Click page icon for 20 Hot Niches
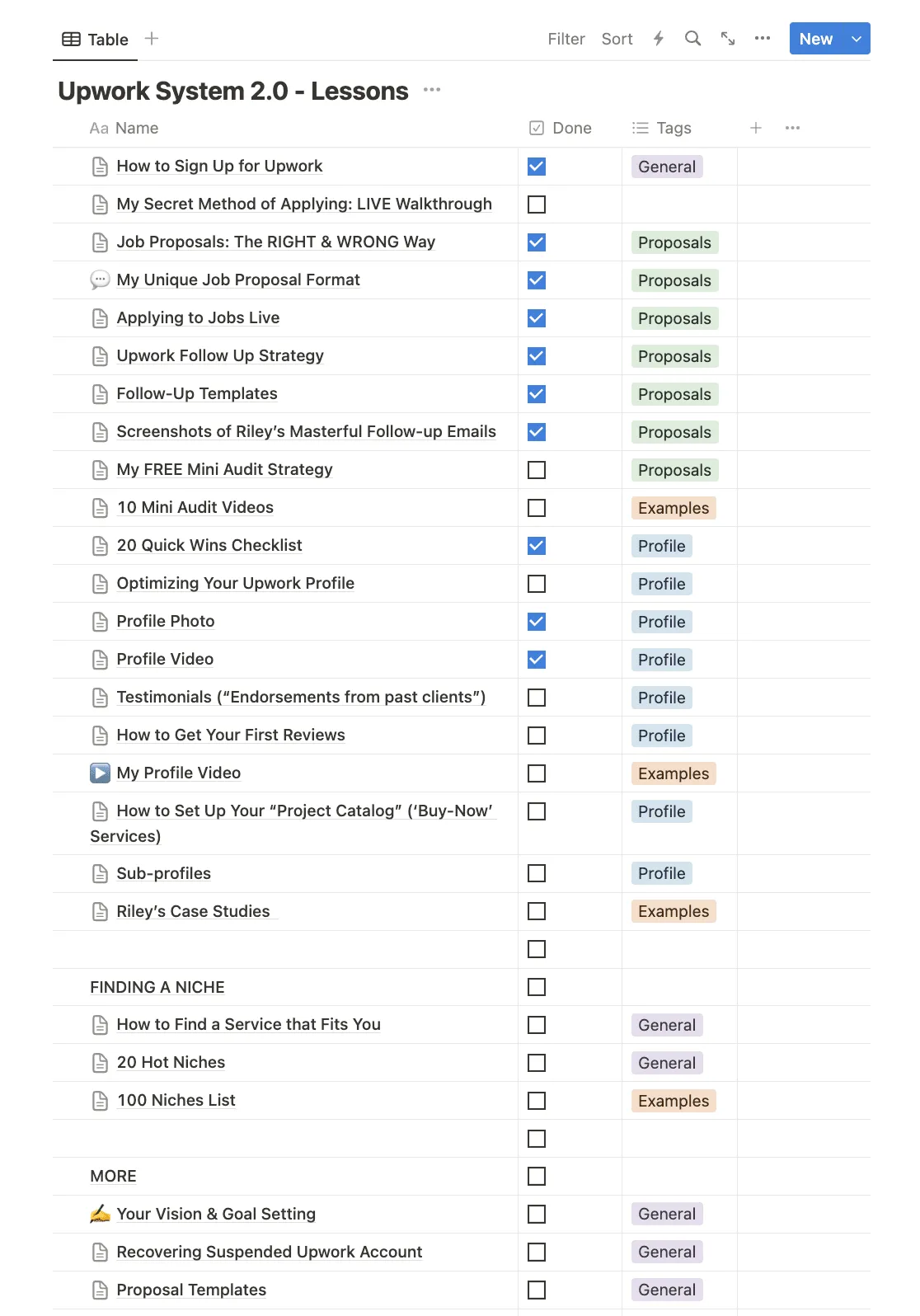The image size is (920, 1316). (100, 1063)
